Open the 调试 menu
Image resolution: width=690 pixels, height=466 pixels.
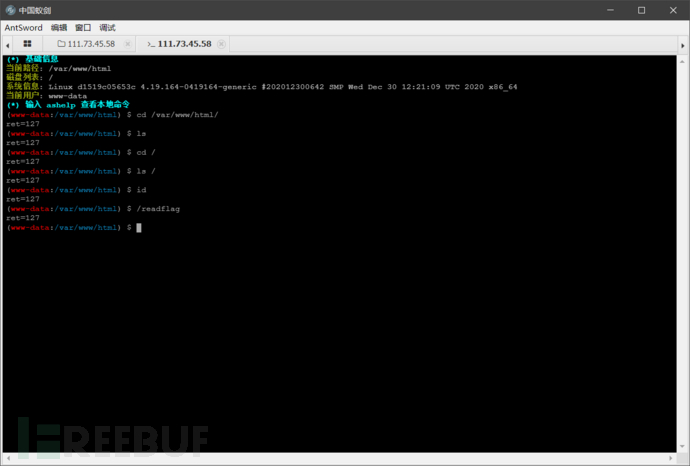coord(107,28)
